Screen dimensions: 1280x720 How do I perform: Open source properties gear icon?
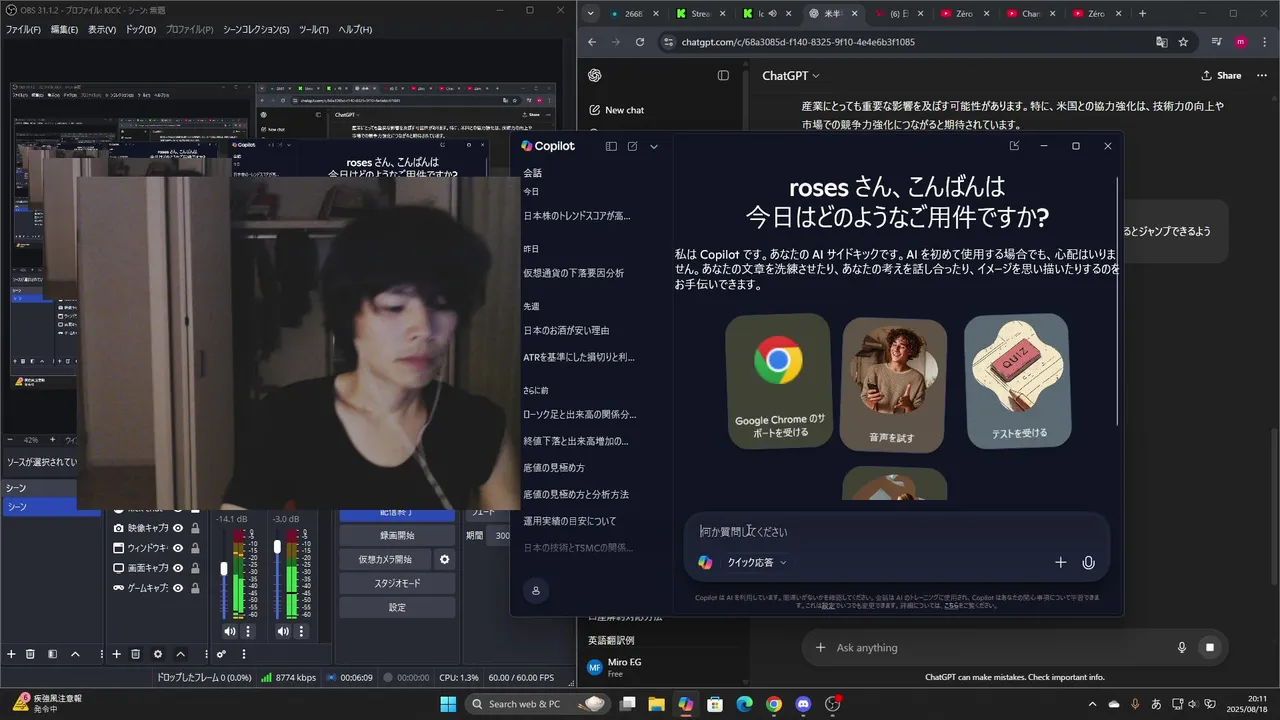tap(158, 654)
